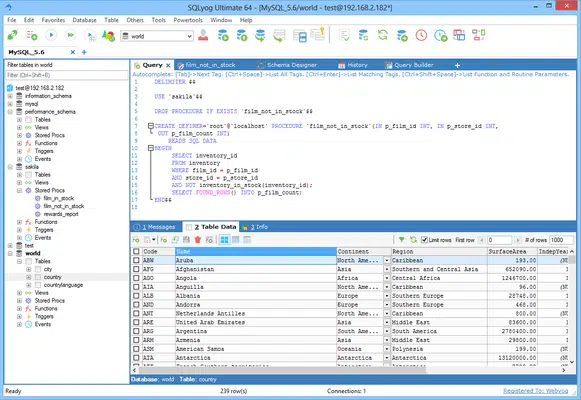Click the green filter funnel icon
The height and width of the screenshot is (400, 581).
pyautogui.click(x=401, y=240)
